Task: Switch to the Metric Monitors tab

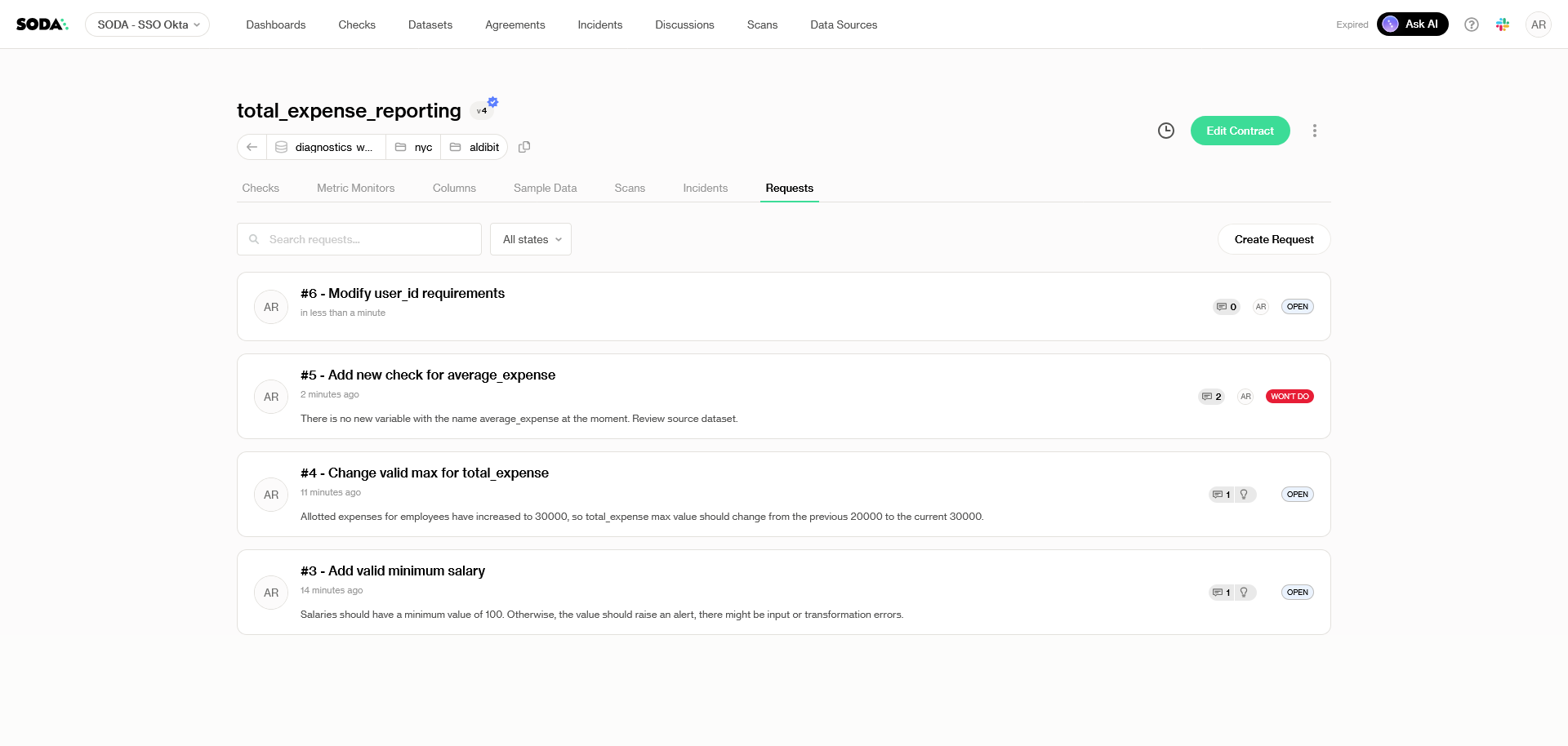Action: (x=355, y=188)
